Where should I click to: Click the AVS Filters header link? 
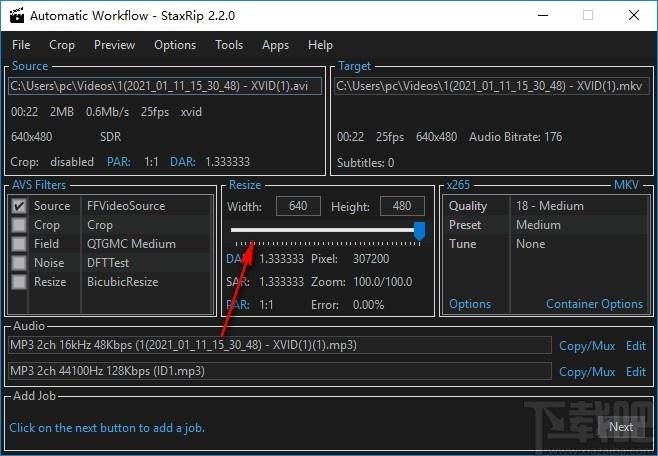[39, 185]
